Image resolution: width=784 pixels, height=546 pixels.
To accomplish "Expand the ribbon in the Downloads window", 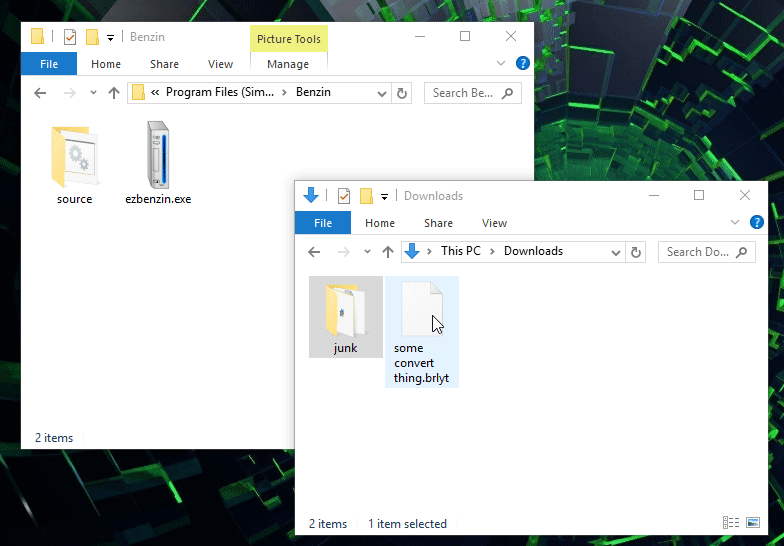I will pos(734,222).
